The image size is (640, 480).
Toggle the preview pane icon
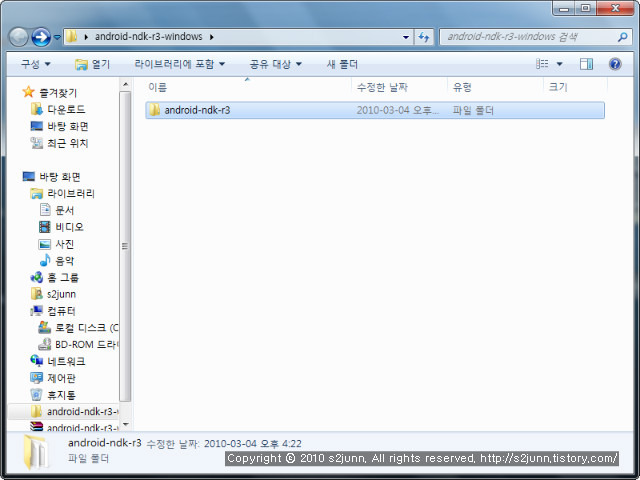point(586,64)
